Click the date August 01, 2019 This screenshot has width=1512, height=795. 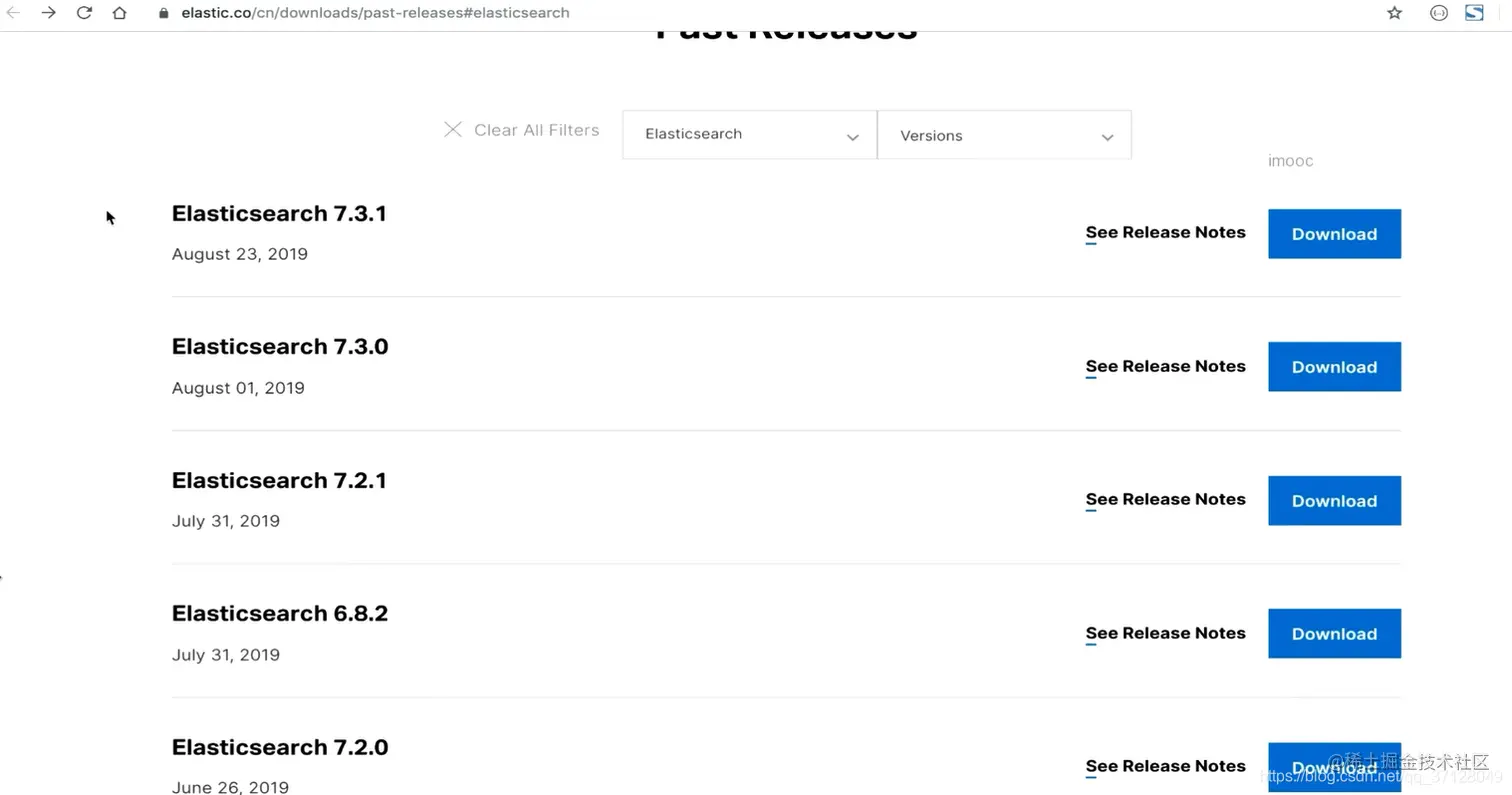click(x=238, y=388)
